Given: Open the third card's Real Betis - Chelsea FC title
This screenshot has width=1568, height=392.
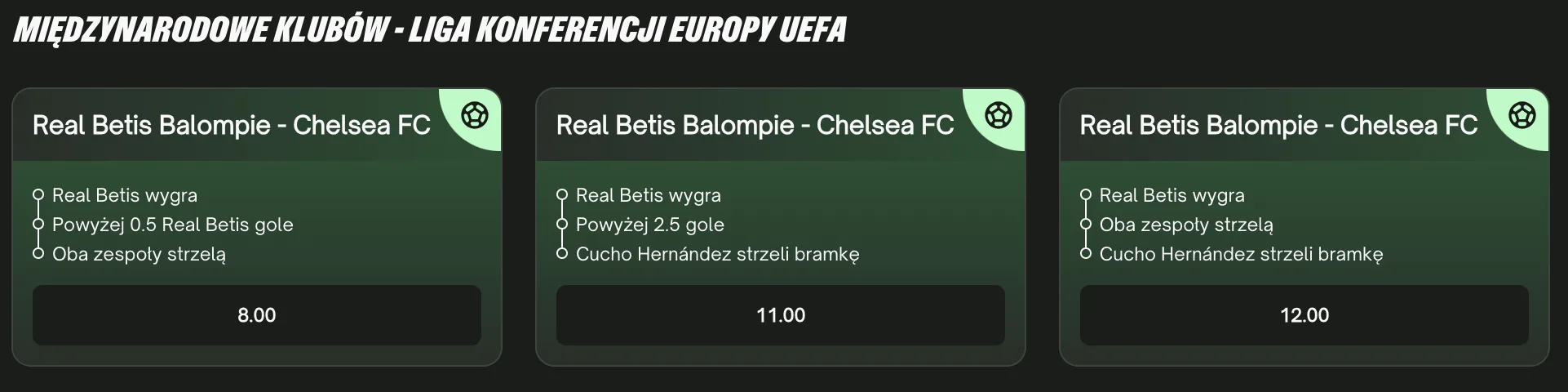Looking at the screenshot, I should click(1279, 125).
